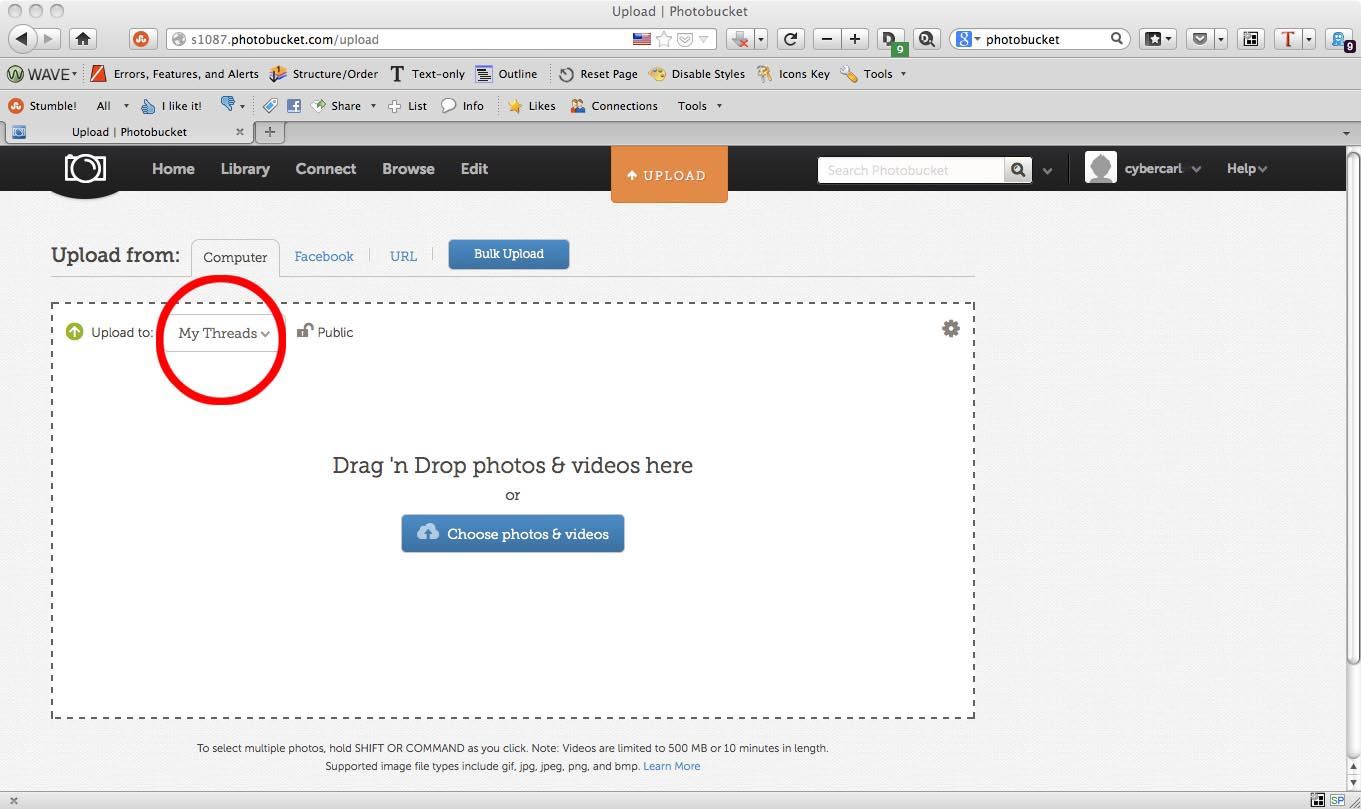Click Errors, Features, and Alerts in WAVE toolbar
This screenshot has width=1361, height=809.
click(x=175, y=74)
